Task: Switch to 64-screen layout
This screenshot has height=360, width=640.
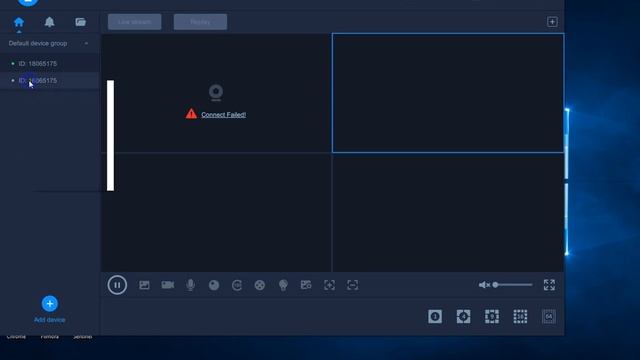Action: tap(549, 316)
